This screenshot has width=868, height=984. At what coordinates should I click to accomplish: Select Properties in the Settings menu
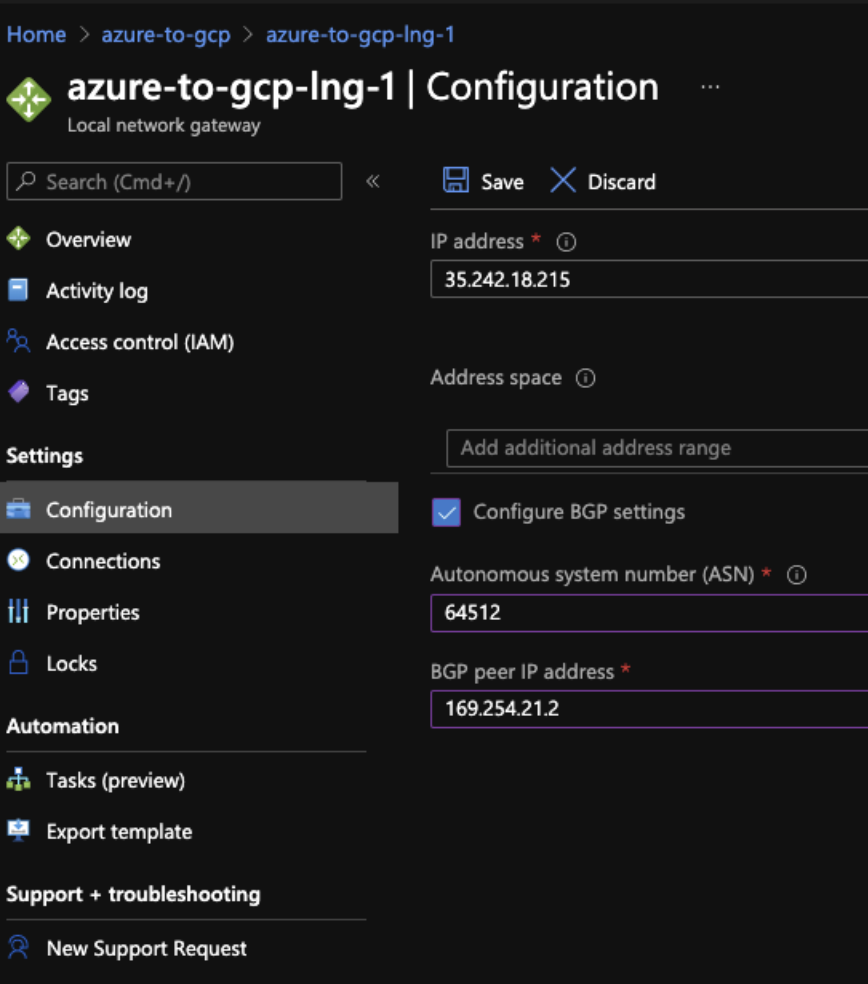[92, 612]
